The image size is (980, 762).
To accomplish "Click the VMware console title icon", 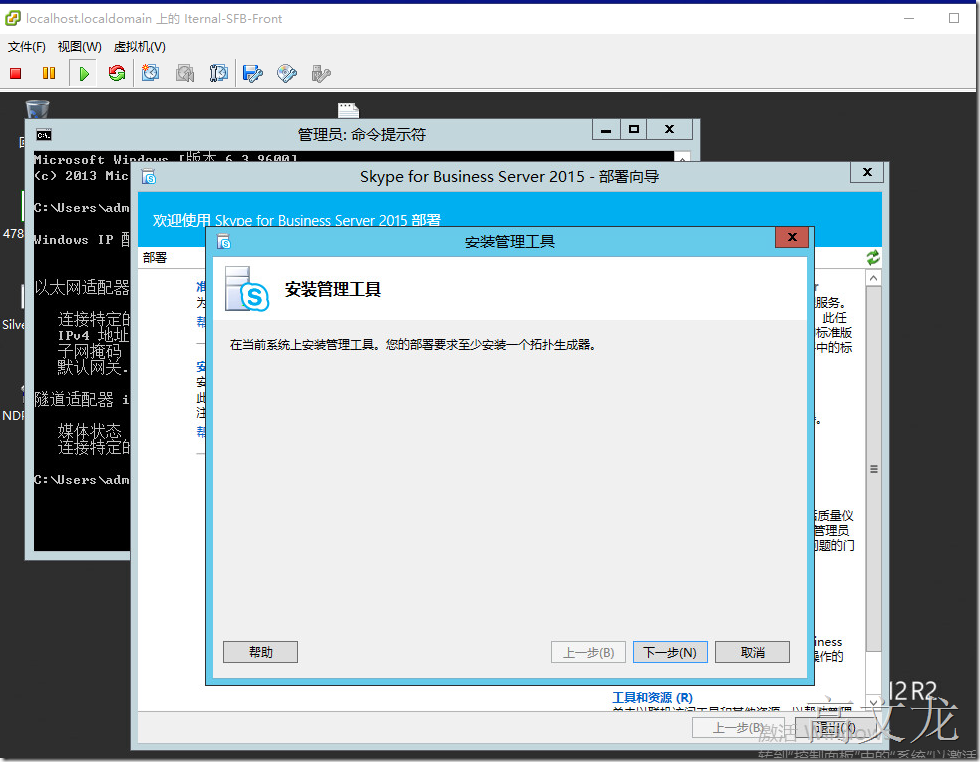I will click(13, 18).
